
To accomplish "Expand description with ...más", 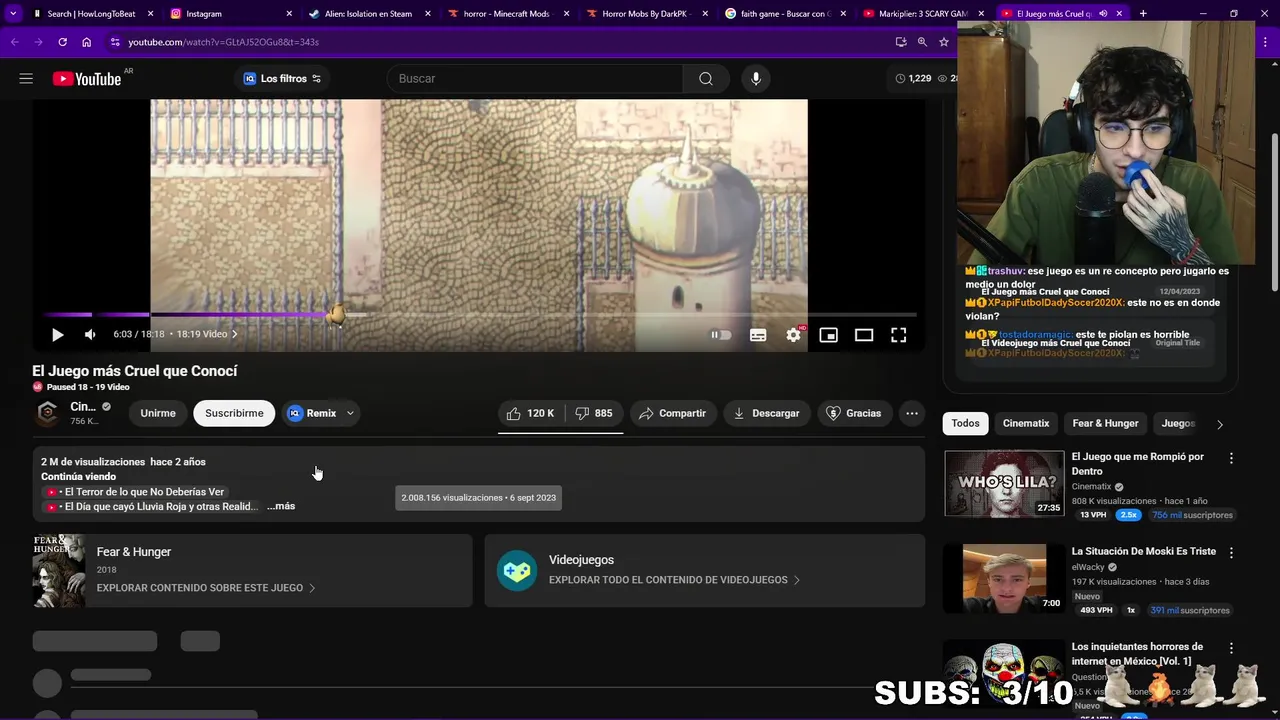I will click(x=281, y=506).
